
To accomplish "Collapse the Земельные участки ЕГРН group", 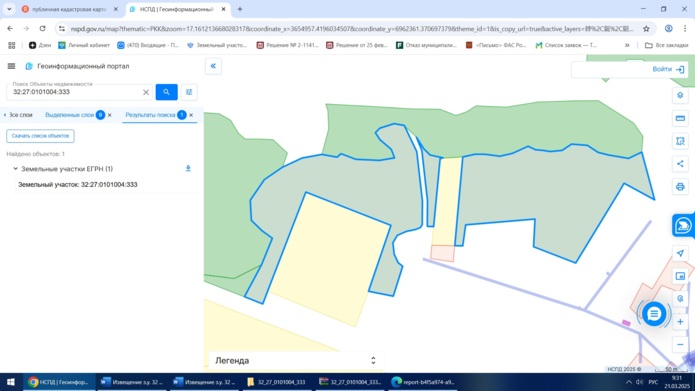I will click(x=16, y=169).
